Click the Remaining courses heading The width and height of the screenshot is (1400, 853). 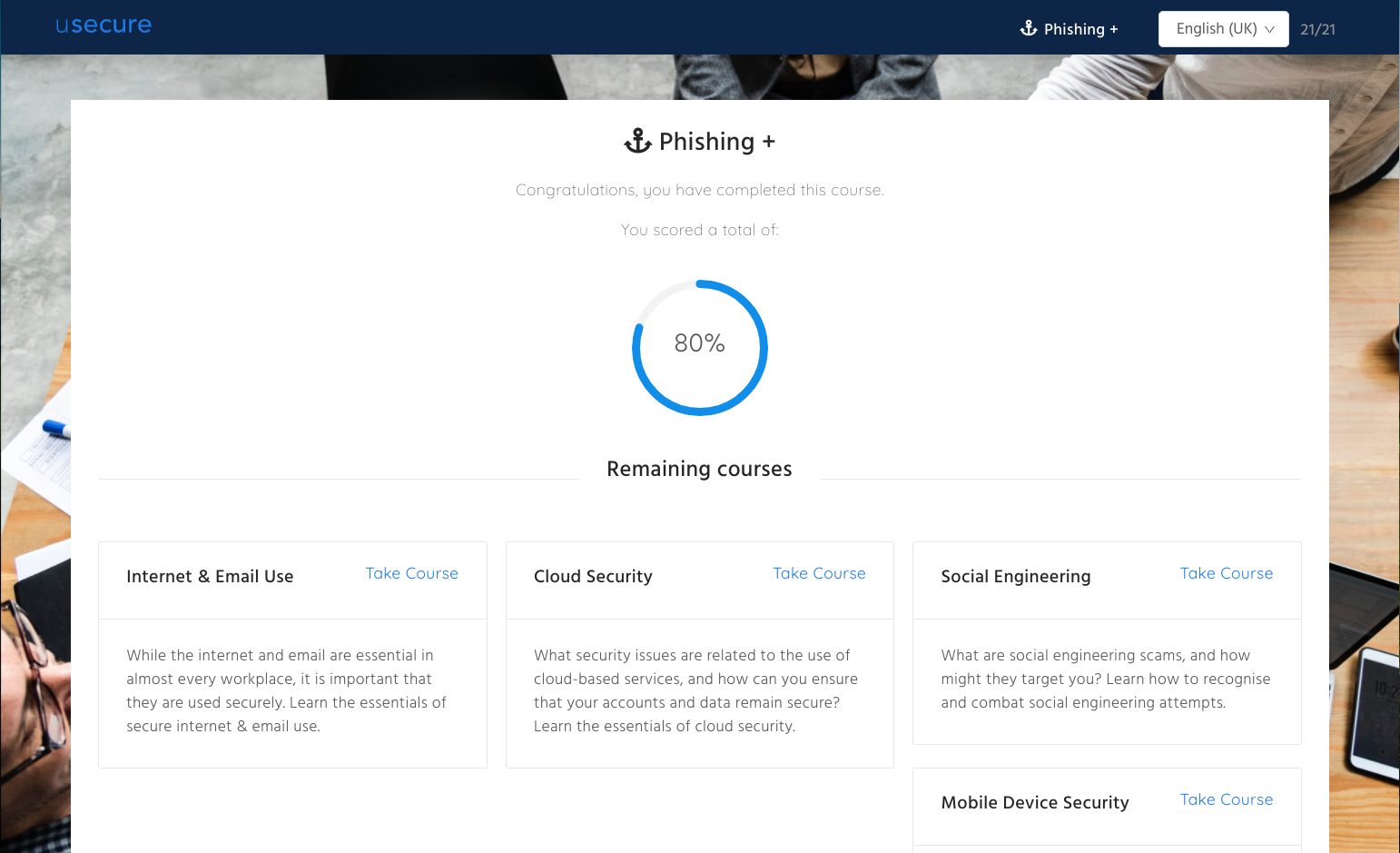[699, 469]
